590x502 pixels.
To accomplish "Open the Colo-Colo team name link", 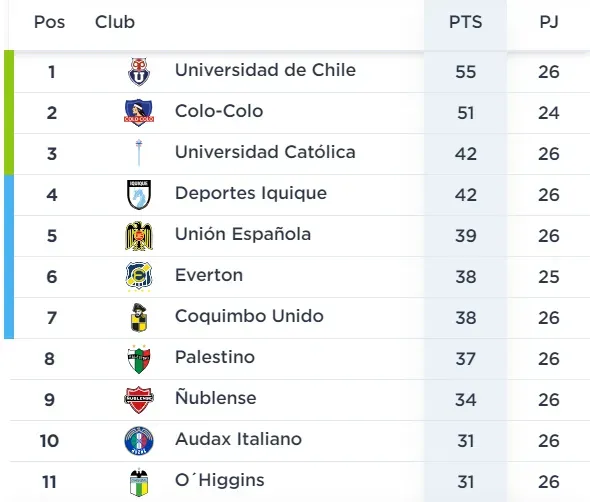I will (219, 111).
